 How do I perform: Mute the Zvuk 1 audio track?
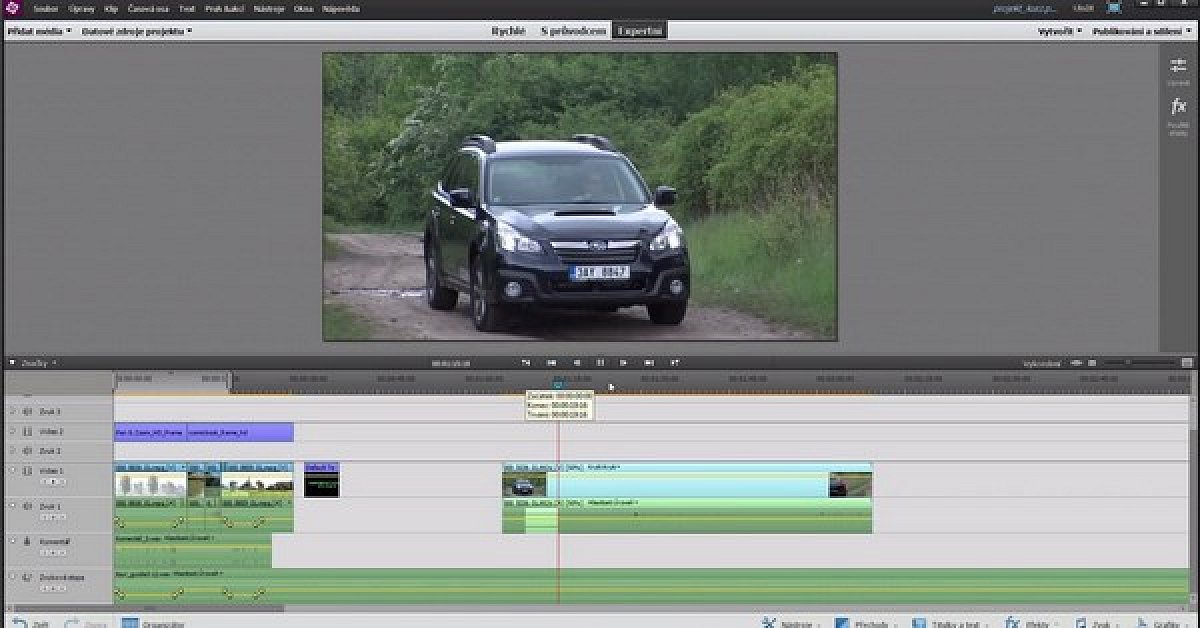[x=27, y=506]
